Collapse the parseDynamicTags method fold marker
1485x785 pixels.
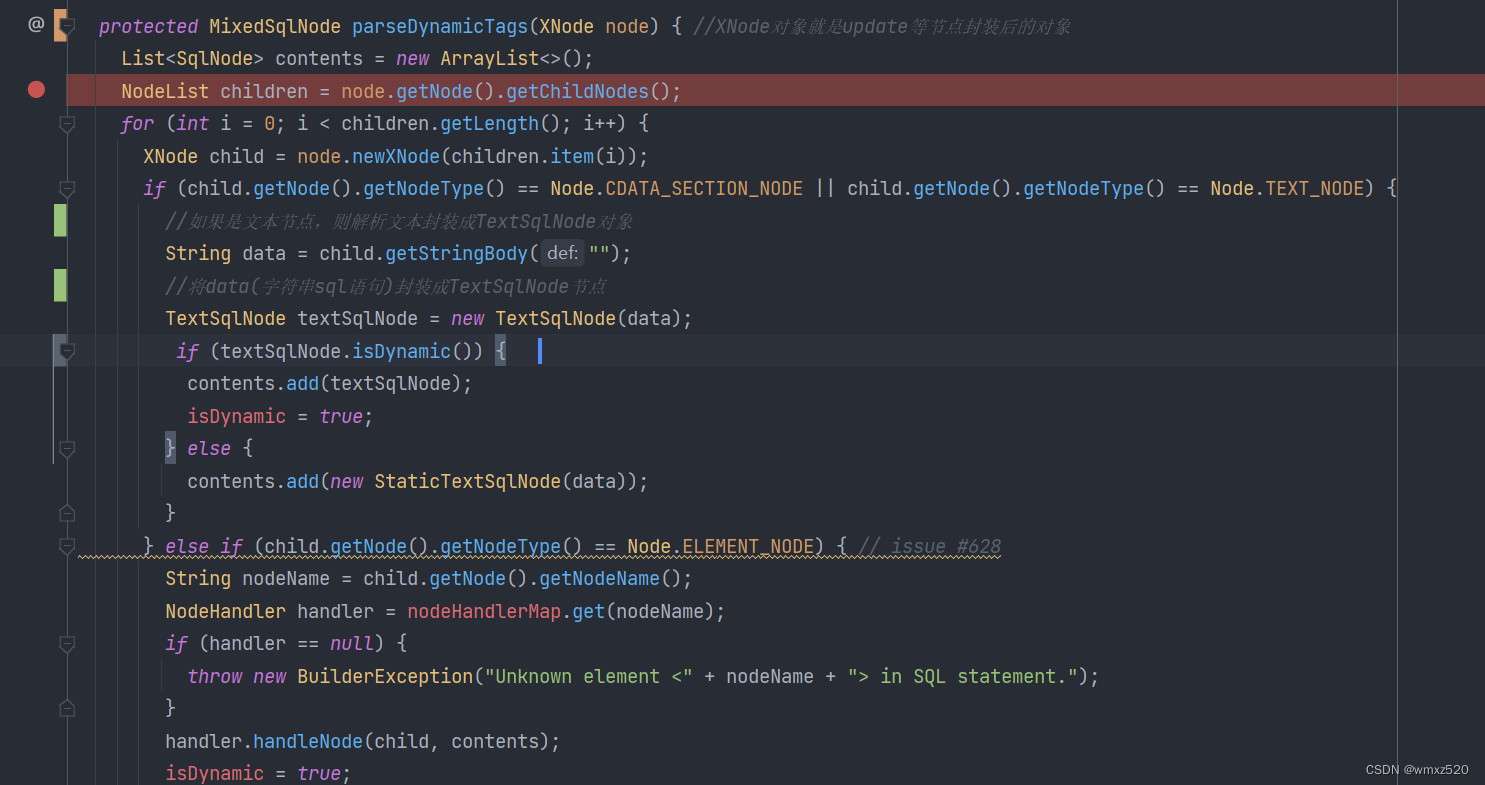point(67,25)
